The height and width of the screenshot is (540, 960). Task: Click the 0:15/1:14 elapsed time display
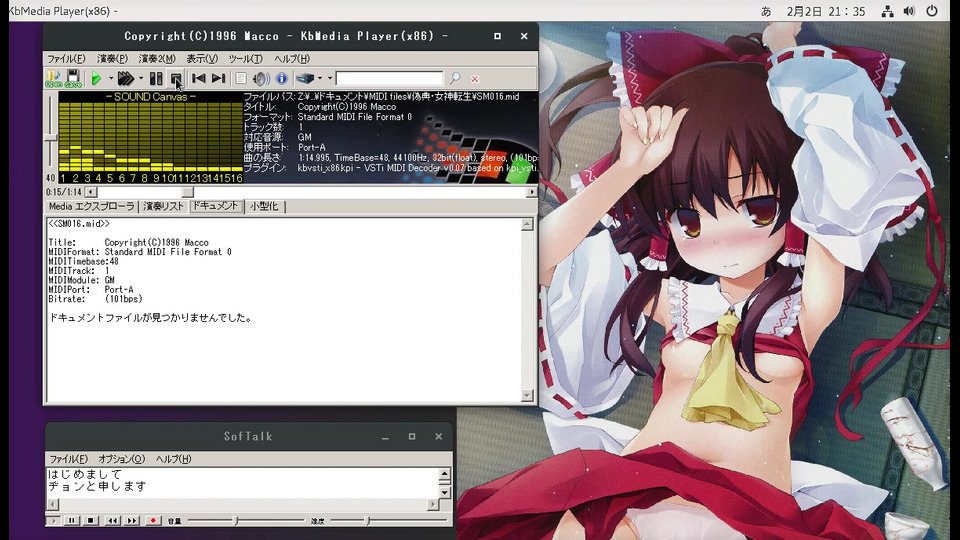[64, 192]
